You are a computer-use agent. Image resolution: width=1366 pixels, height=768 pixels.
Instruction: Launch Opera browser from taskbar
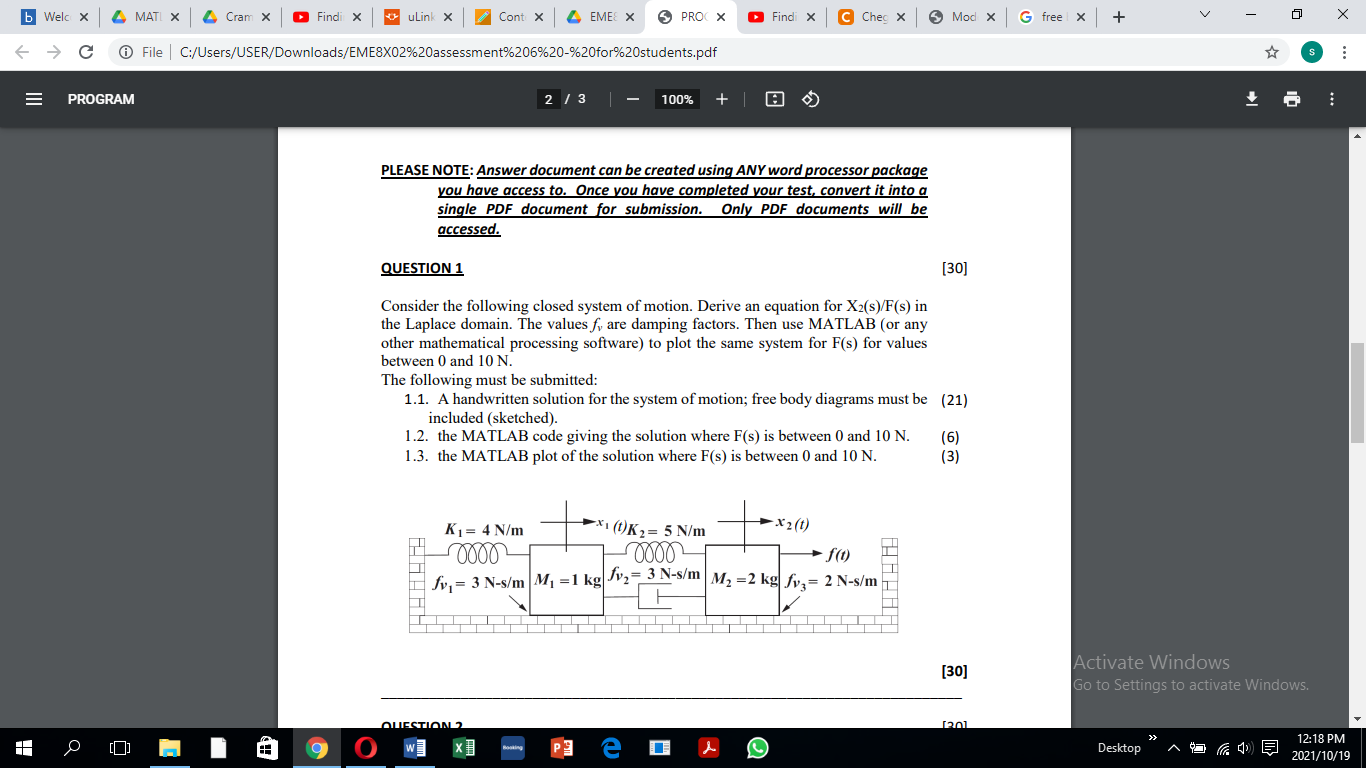(365, 747)
